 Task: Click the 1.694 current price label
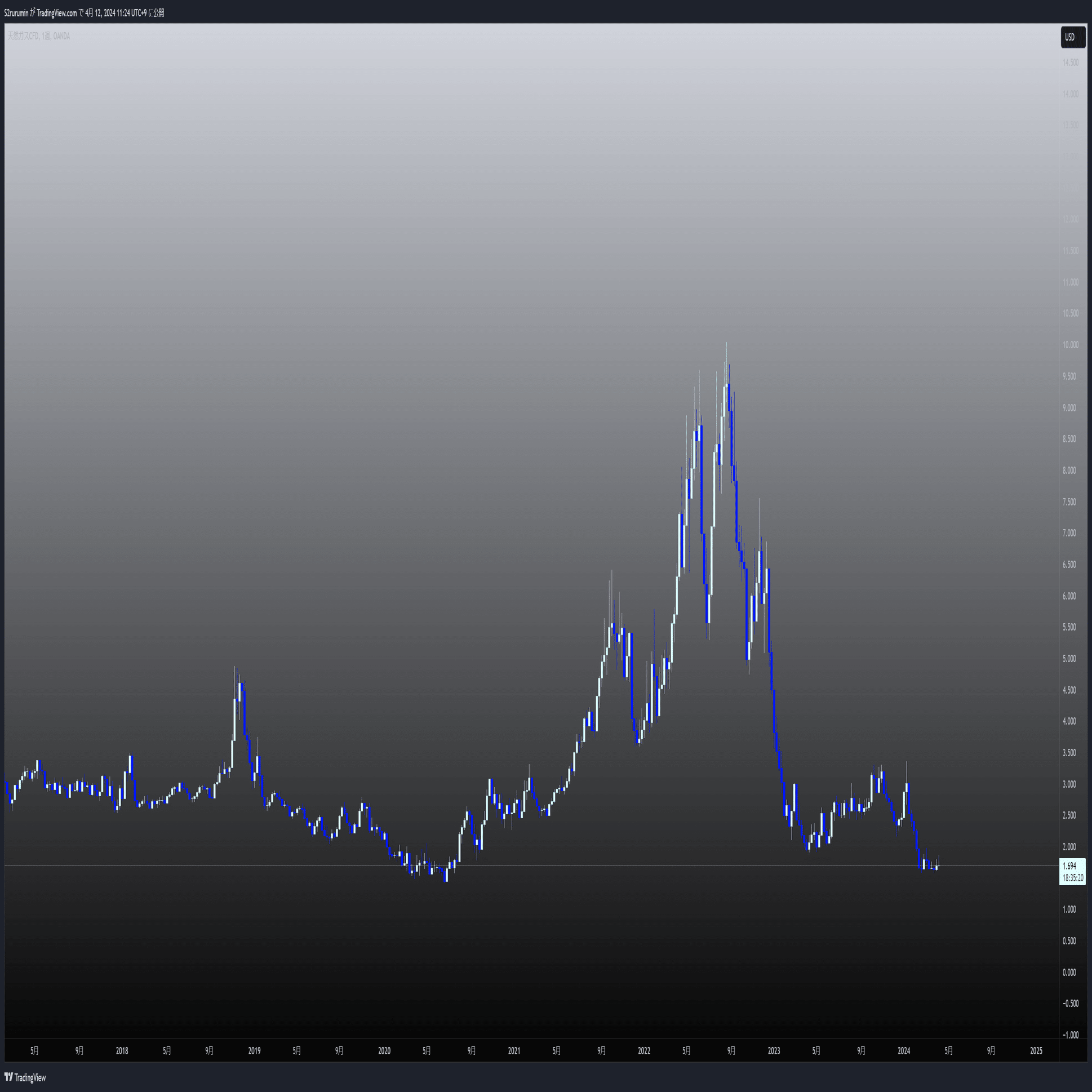[x=1069, y=866]
